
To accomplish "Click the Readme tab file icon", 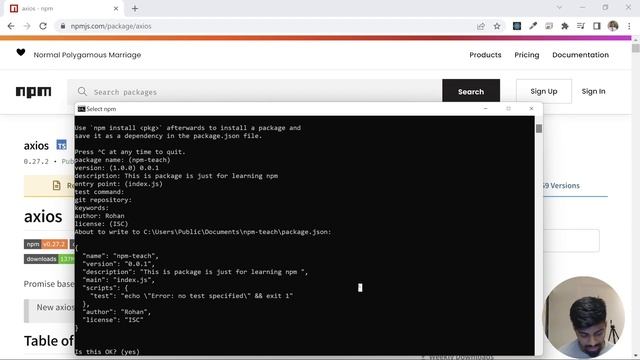I will pyautogui.click(x=57, y=186).
